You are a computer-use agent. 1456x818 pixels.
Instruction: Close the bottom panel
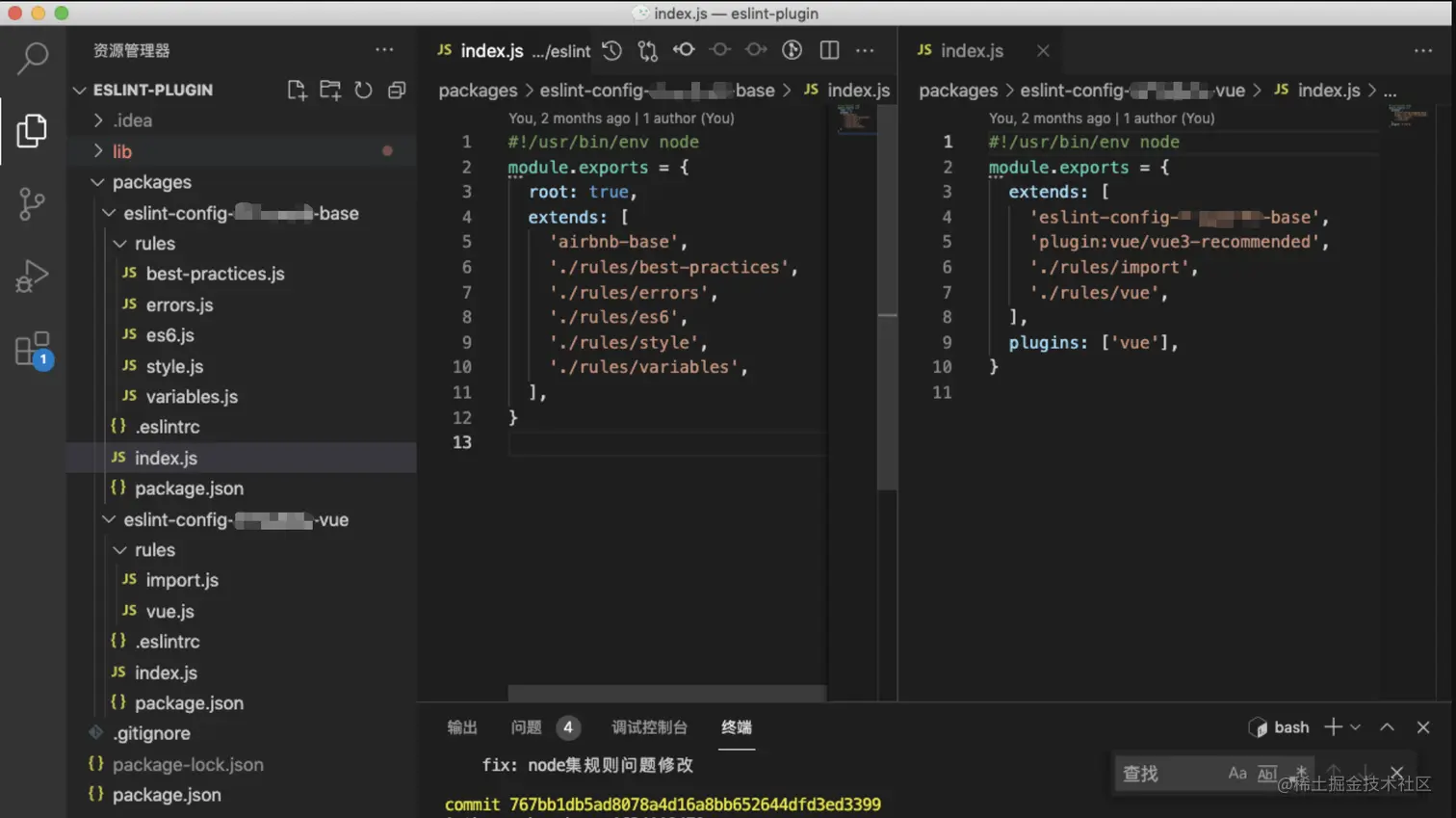tap(1423, 727)
